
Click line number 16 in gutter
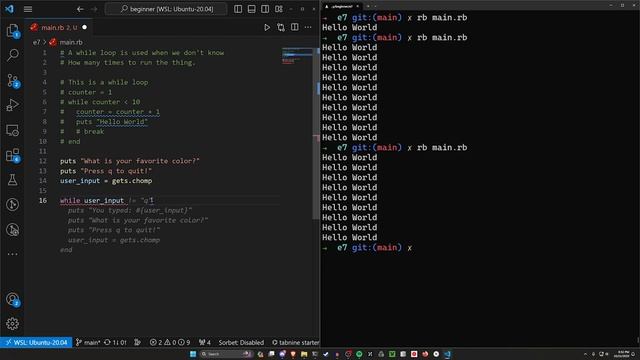(x=43, y=200)
